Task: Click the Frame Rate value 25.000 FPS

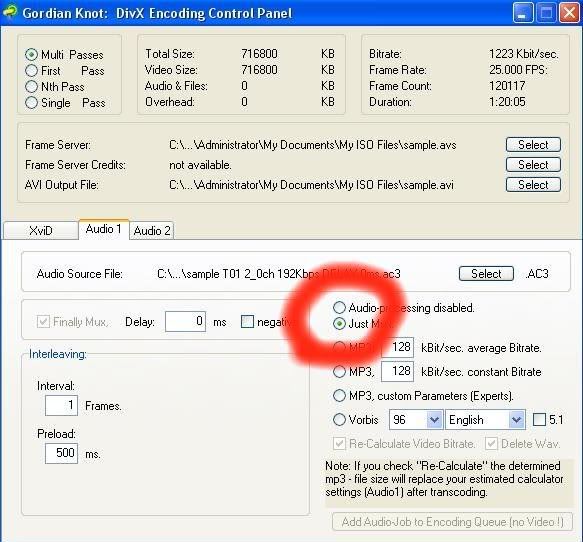Action: tap(518, 70)
